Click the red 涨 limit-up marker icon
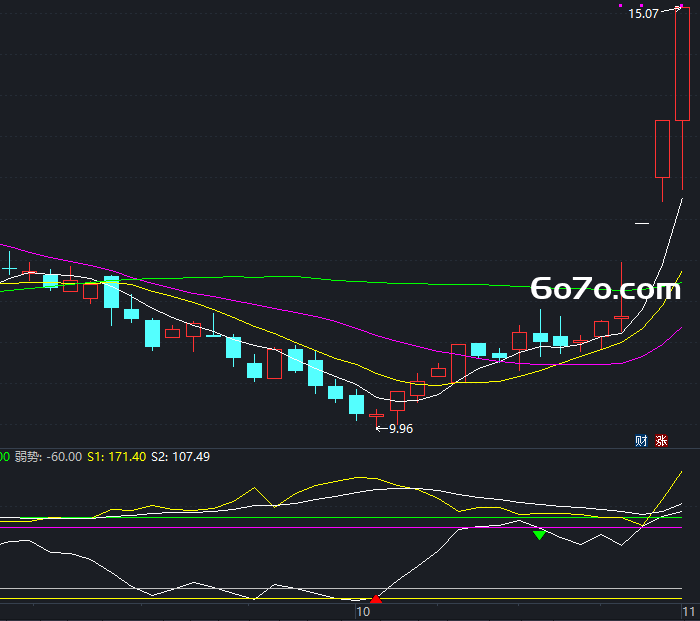The image size is (700, 621). pyautogui.click(x=662, y=441)
